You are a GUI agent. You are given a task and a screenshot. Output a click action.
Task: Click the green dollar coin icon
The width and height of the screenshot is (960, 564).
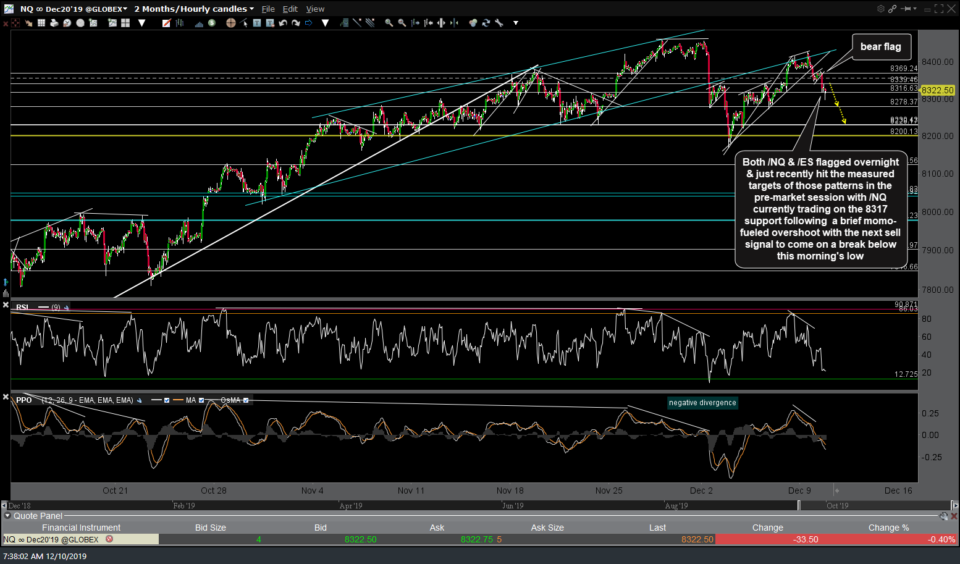[x=211, y=23]
